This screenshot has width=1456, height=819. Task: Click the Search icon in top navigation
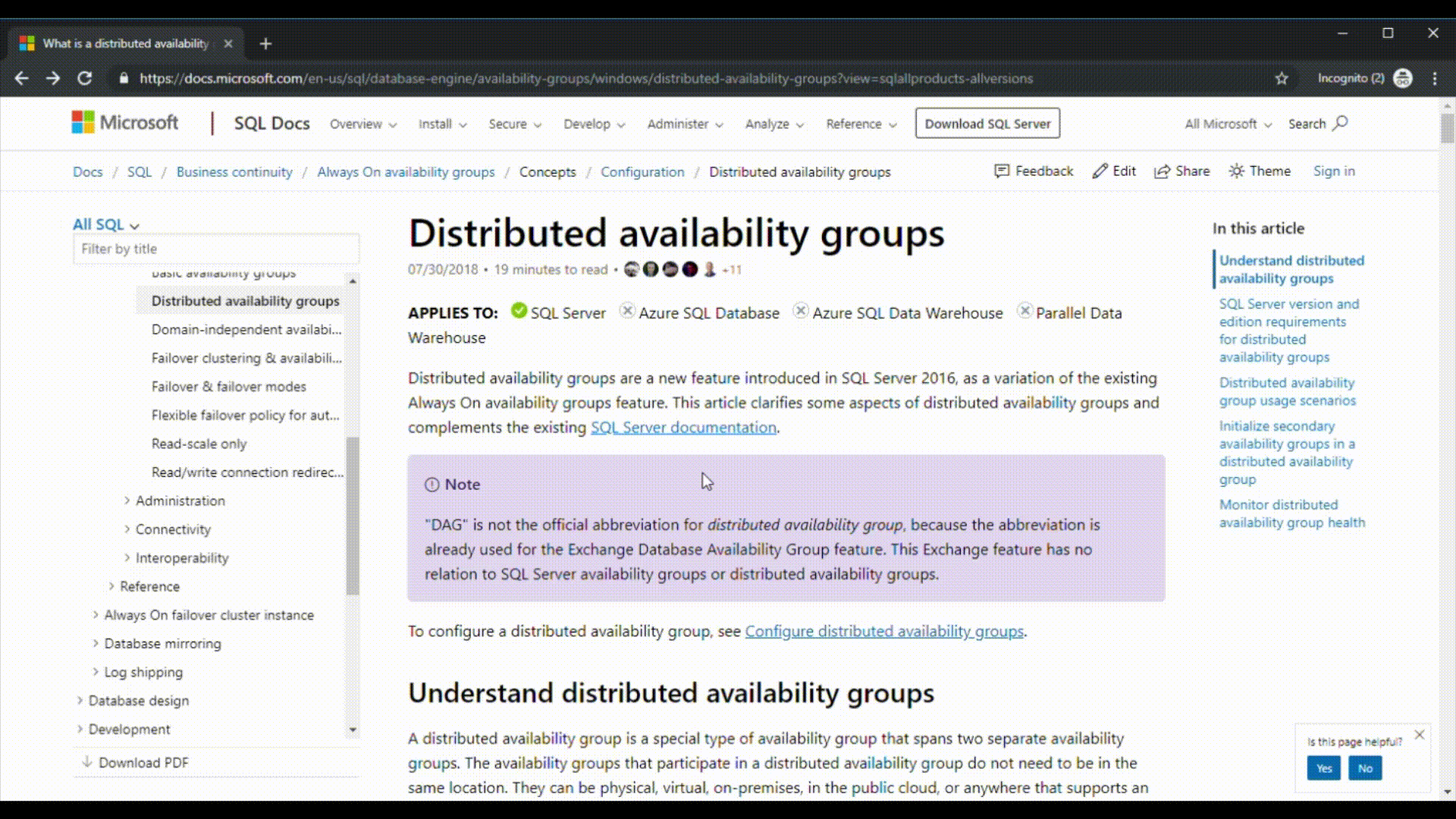coord(1341,124)
